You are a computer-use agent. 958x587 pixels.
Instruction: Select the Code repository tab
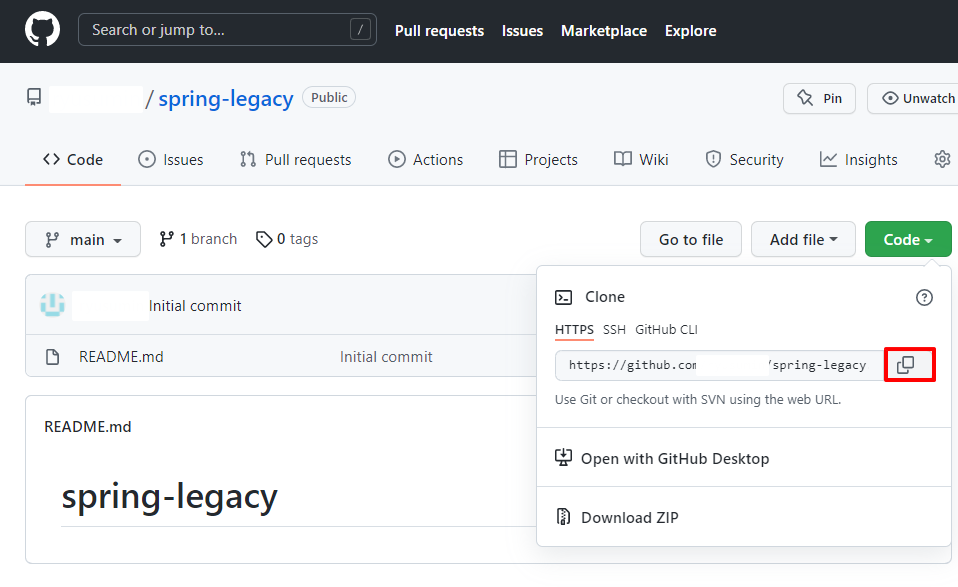(x=73, y=159)
